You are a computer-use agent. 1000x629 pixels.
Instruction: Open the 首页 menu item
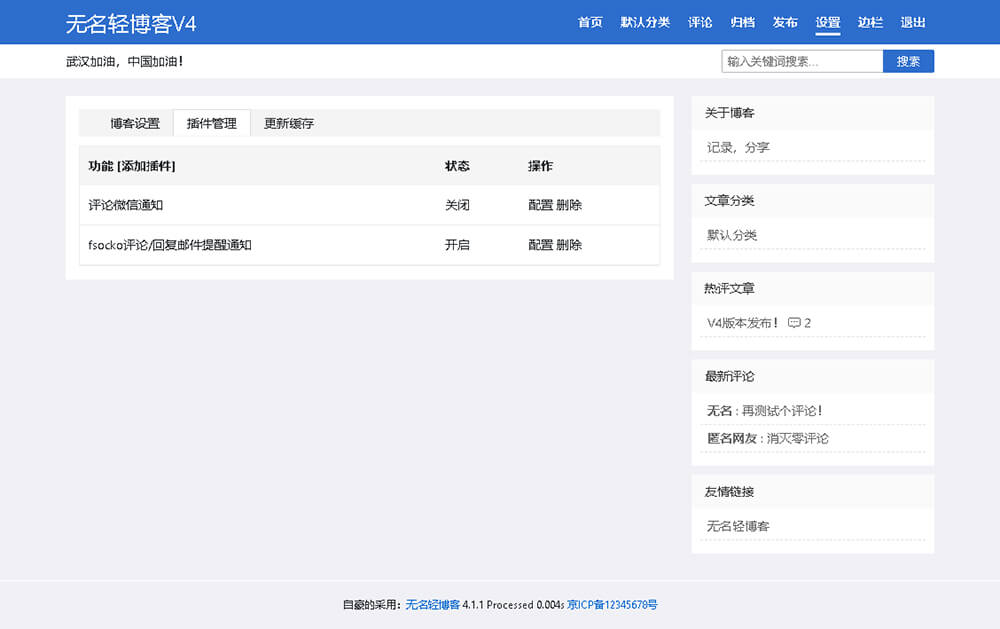[x=590, y=22]
